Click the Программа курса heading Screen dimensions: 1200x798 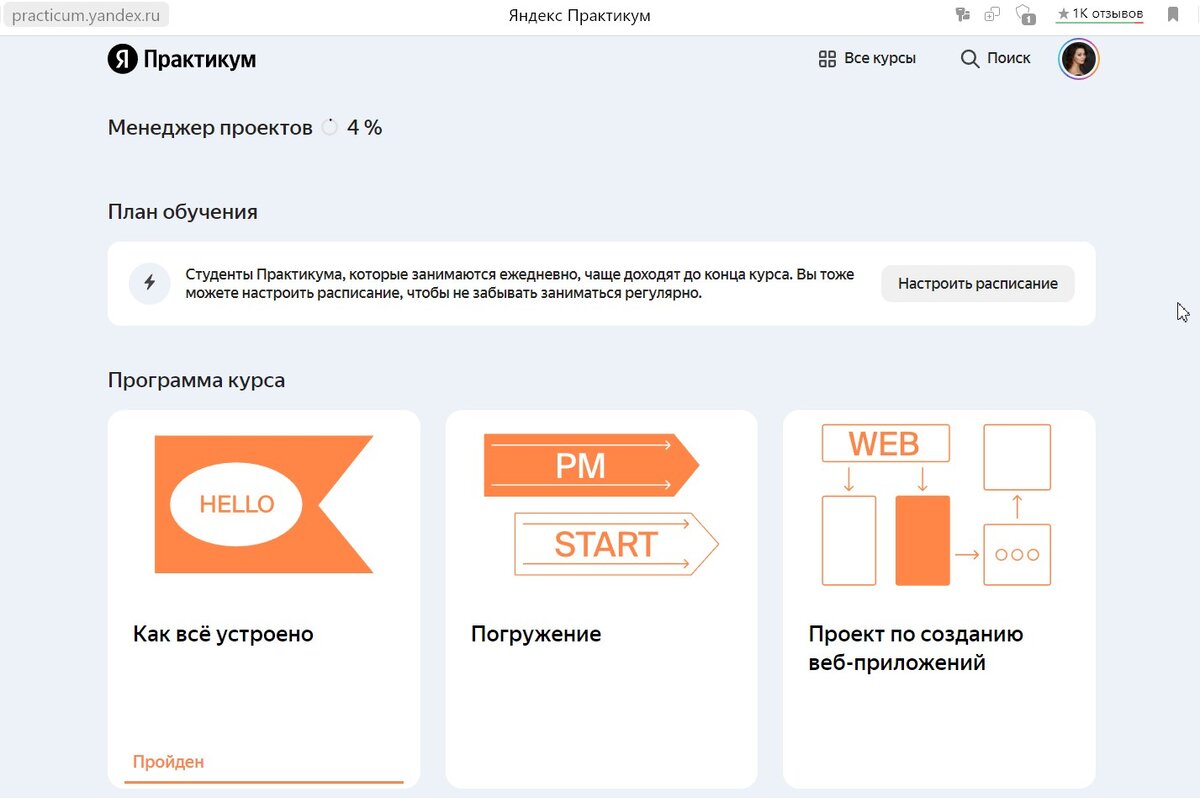point(196,381)
